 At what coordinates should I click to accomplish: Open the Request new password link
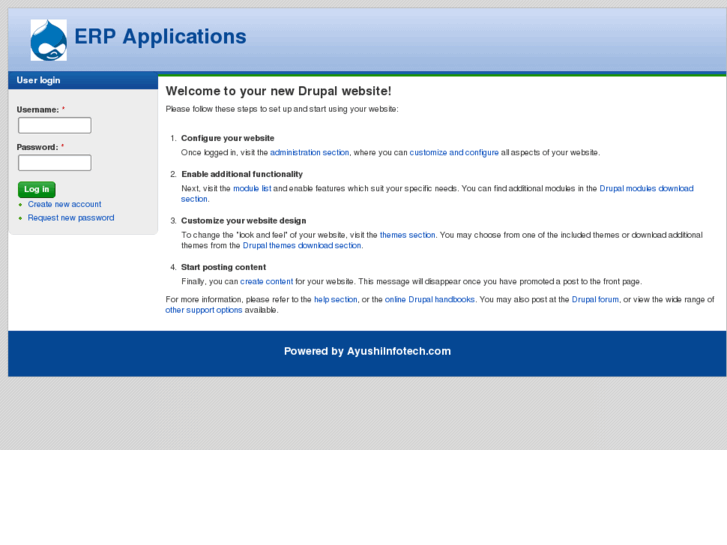click(x=71, y=218)
